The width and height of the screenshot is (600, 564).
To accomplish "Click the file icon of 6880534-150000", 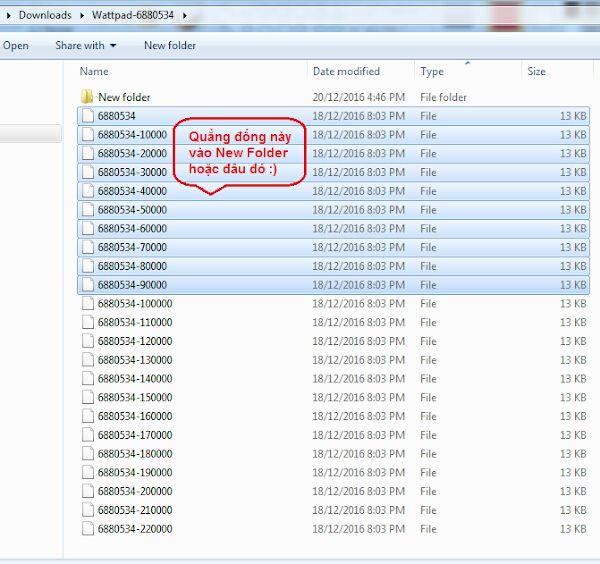I will click(x=88, y=398).
